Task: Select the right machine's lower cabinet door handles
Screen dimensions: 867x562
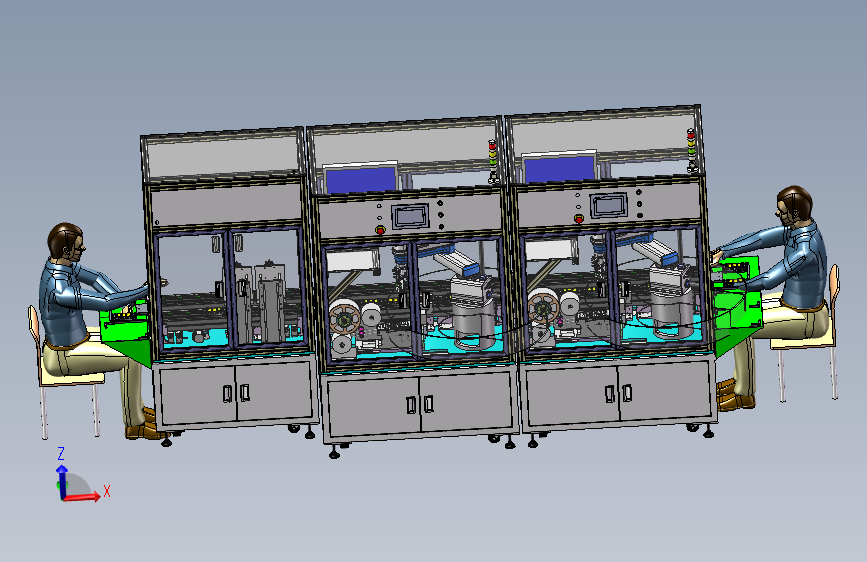Action: (x=618, y=393)
